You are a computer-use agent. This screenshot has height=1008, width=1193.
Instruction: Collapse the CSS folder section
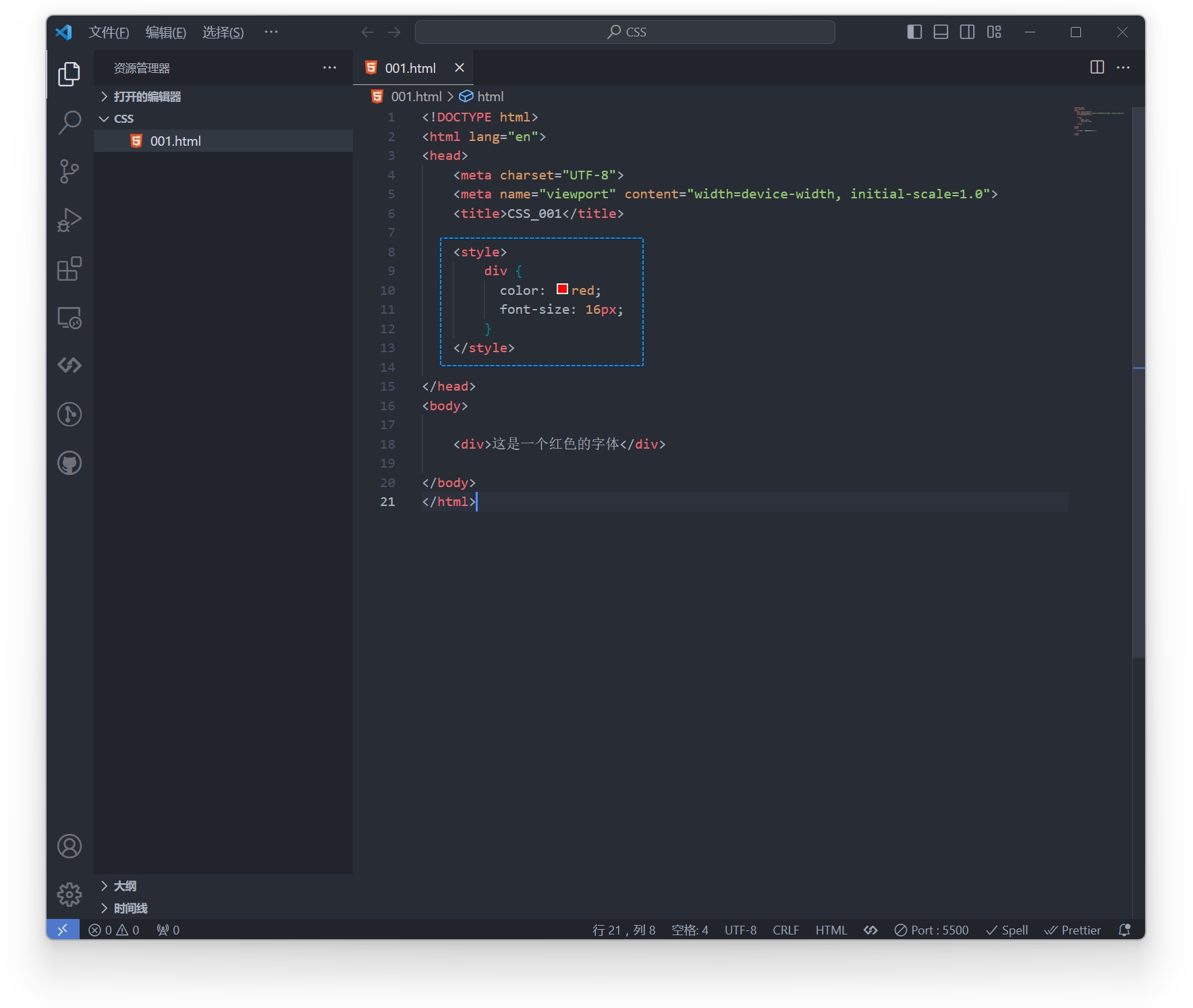tap(123, 119)
